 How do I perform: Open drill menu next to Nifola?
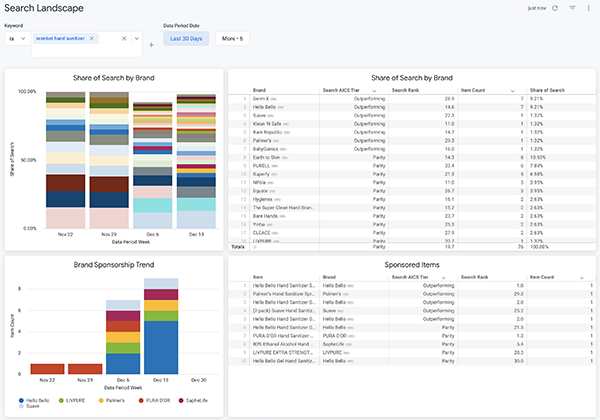[x=271, y=183]
